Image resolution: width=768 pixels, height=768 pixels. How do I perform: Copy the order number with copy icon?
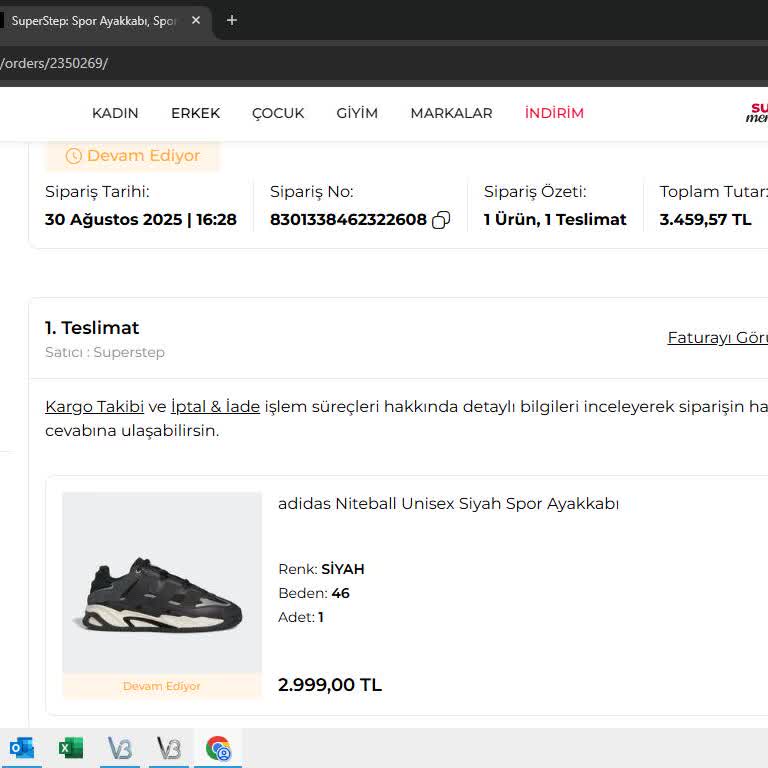click(441, 220)
